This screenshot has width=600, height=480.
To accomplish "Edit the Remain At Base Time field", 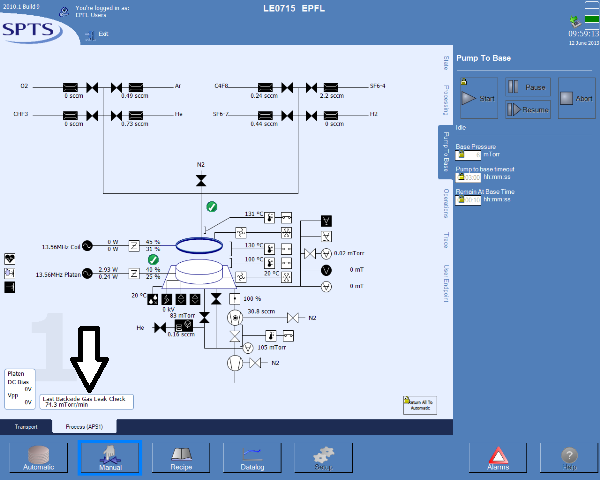I will click(x=468, y=199).
